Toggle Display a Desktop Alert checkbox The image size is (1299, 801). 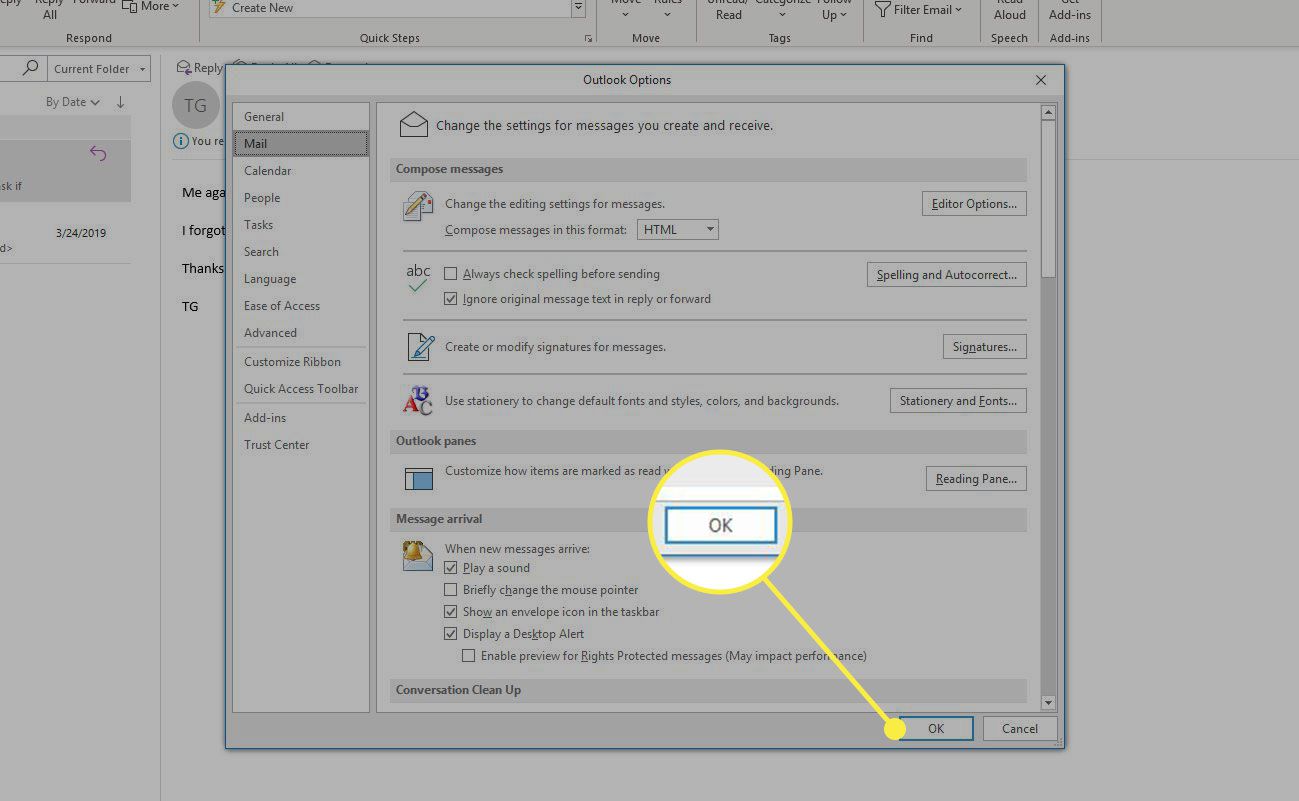tap(451, 634)
